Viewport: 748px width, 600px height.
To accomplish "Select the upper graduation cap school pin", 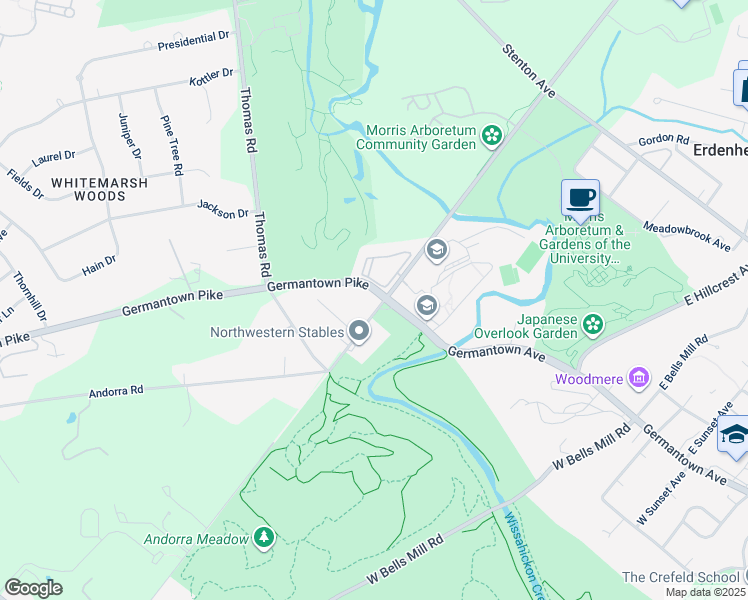I will [436, 250].
